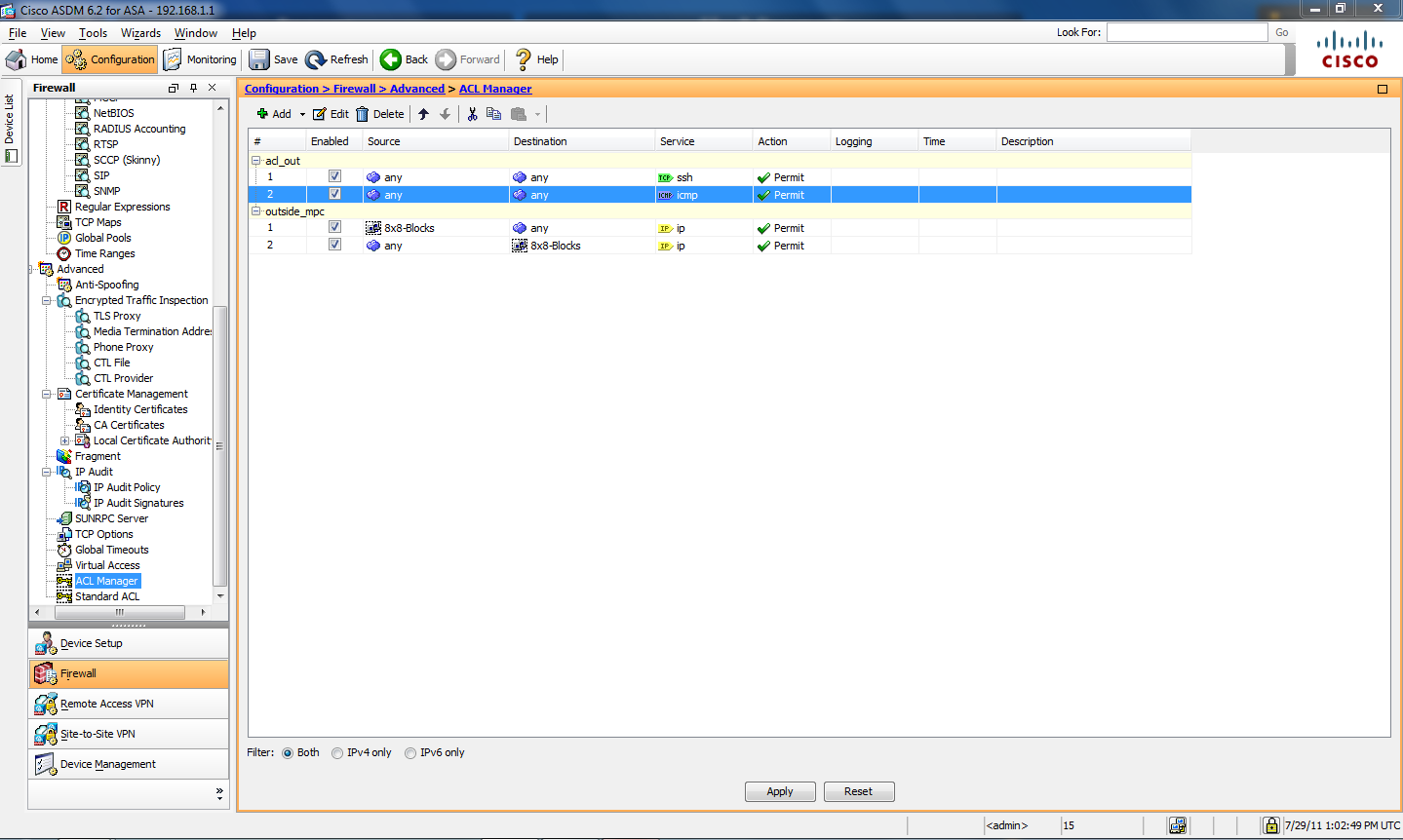Image resolution: width=1403 pixels, height=840 pixels.
Task: Open Remote Access VPN section
Action: (x=129, y=704)
